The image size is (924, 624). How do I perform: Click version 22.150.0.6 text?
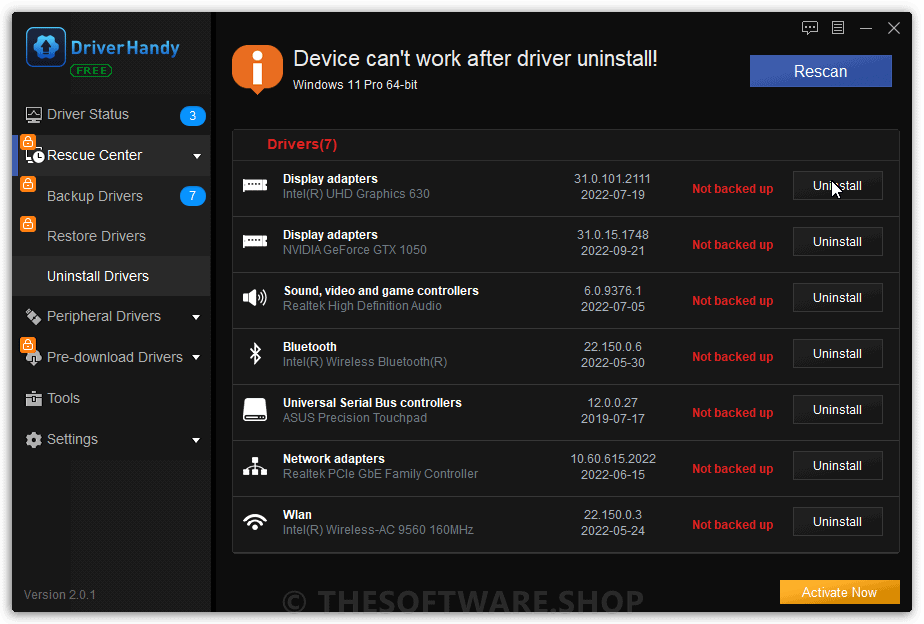coord(613,346)
